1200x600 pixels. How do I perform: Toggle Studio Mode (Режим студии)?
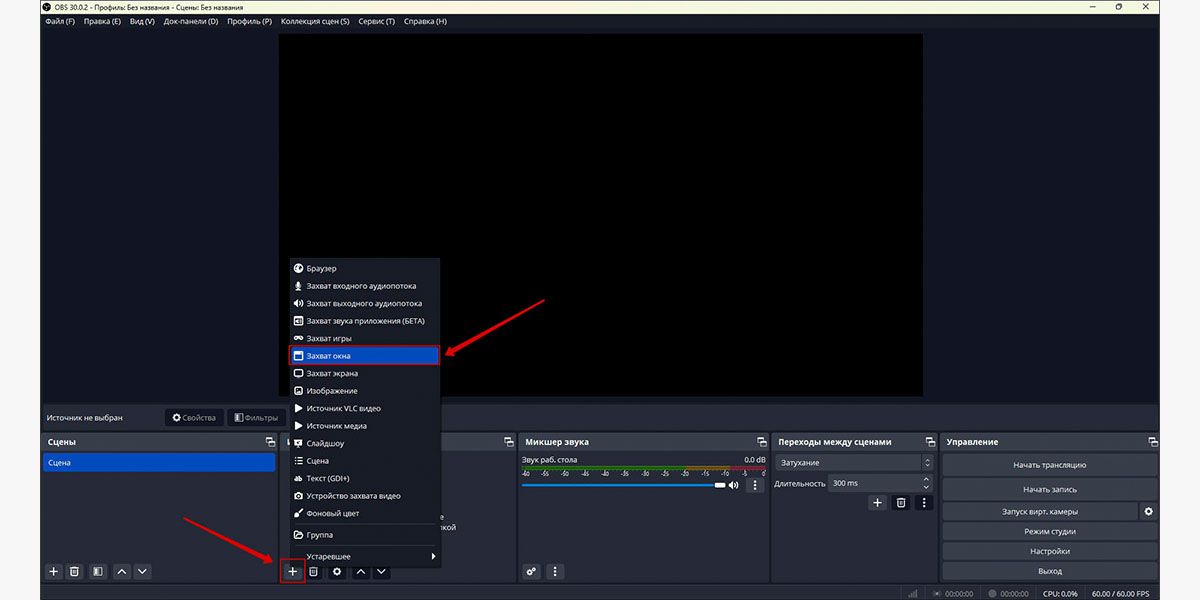pos(1050,531)
